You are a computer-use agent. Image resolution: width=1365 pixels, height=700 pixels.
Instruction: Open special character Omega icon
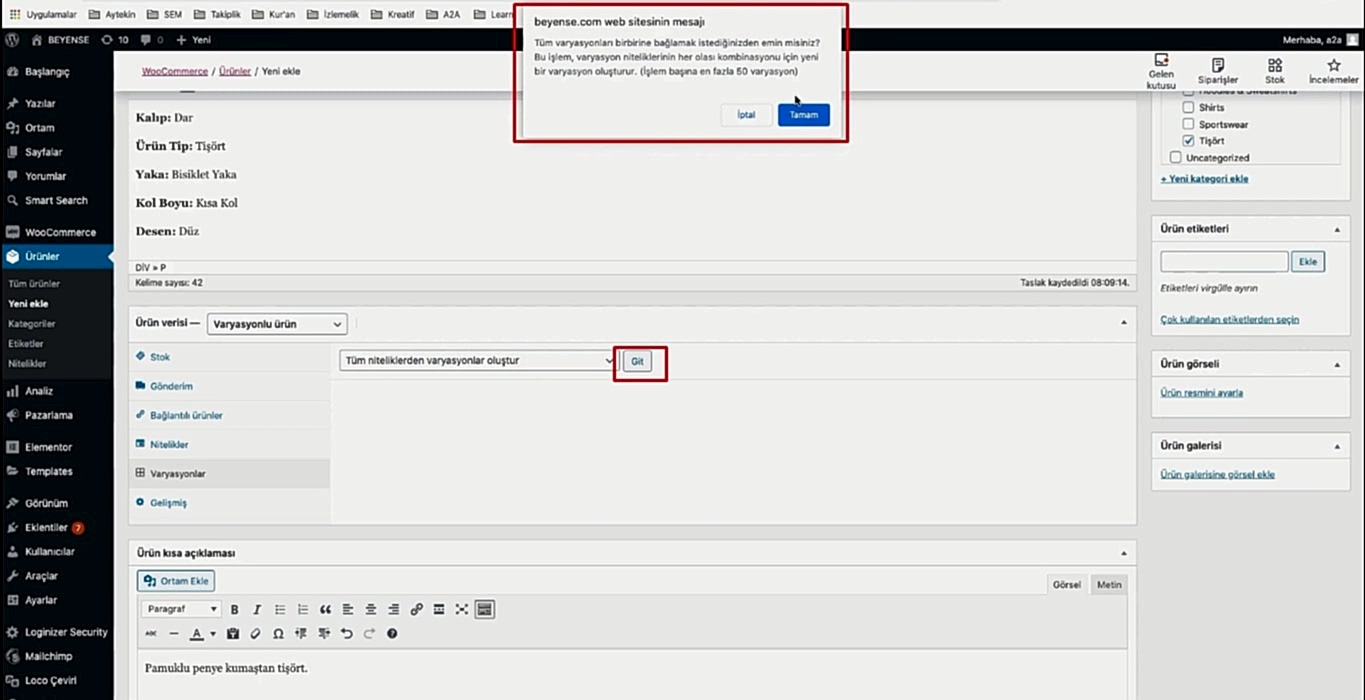[278, 633]
